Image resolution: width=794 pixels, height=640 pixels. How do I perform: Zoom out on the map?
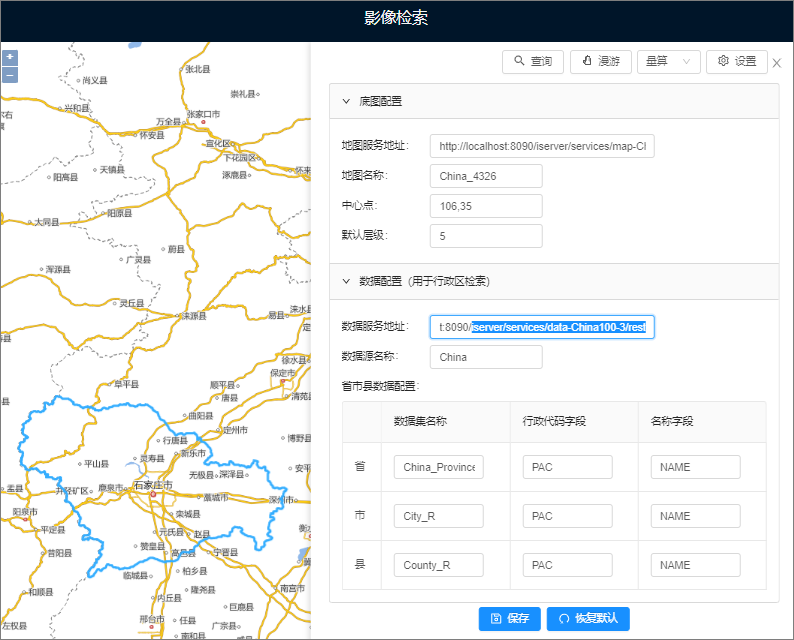pyautogui.click(x=10, y=74)
